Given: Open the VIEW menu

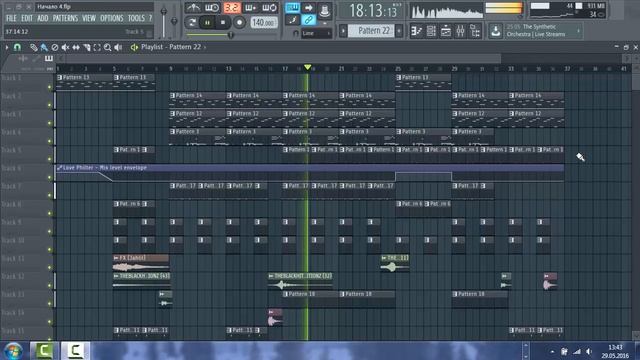Looking at the screenshot, I should click(x=89, y=18).
